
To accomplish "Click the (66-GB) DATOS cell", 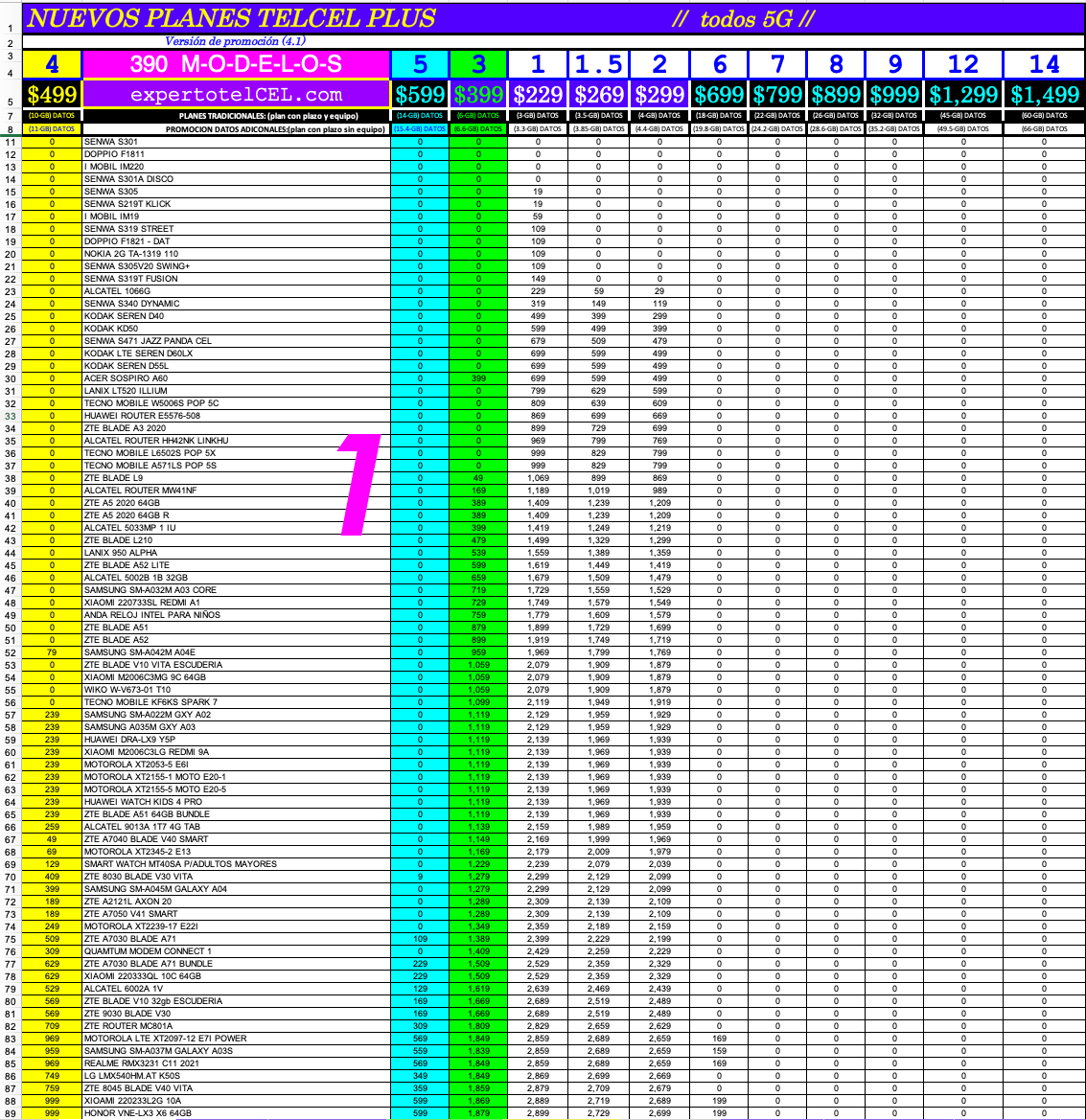I will (1044, 129).
